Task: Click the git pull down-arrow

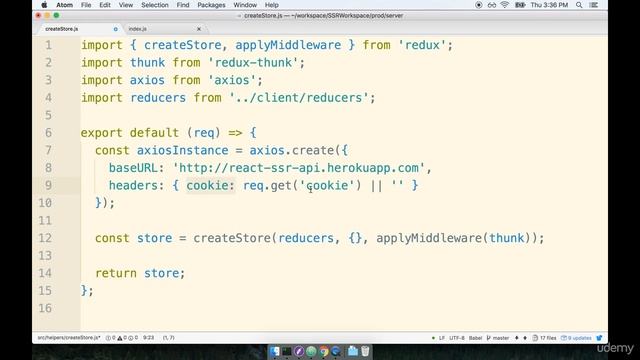Action: pos(516,338)
